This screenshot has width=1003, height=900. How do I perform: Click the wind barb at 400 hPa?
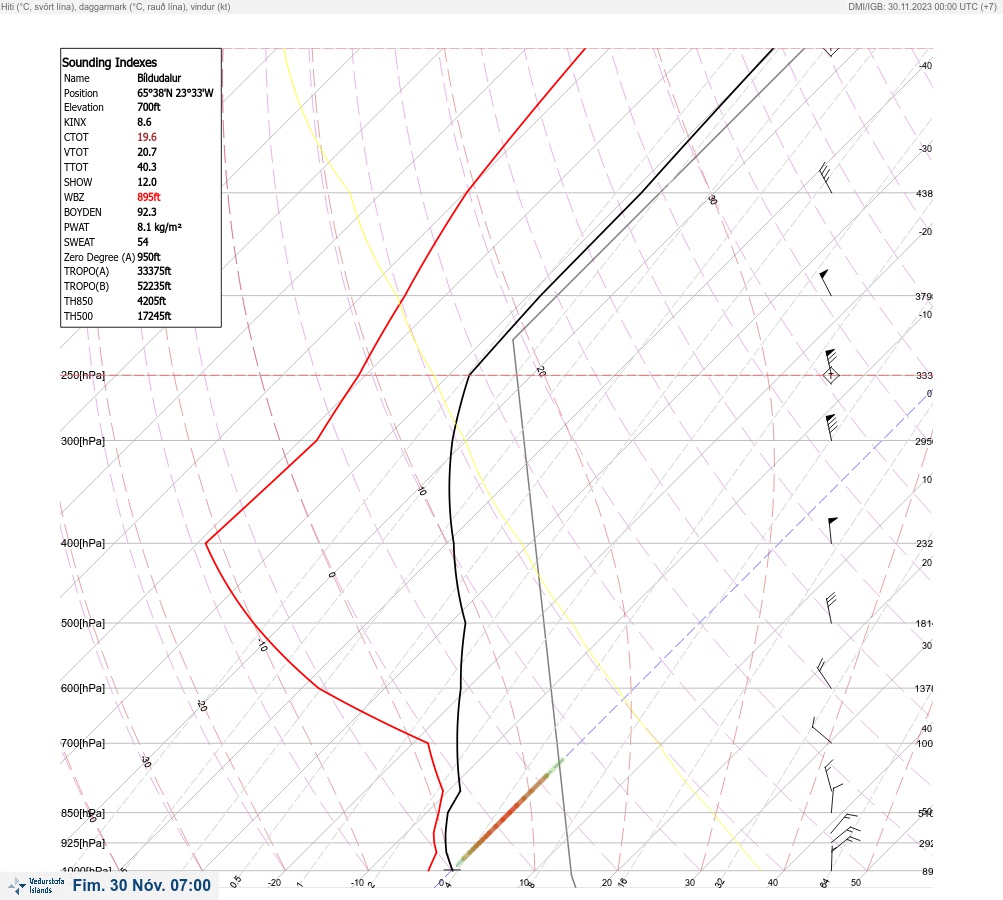(832, 531)
